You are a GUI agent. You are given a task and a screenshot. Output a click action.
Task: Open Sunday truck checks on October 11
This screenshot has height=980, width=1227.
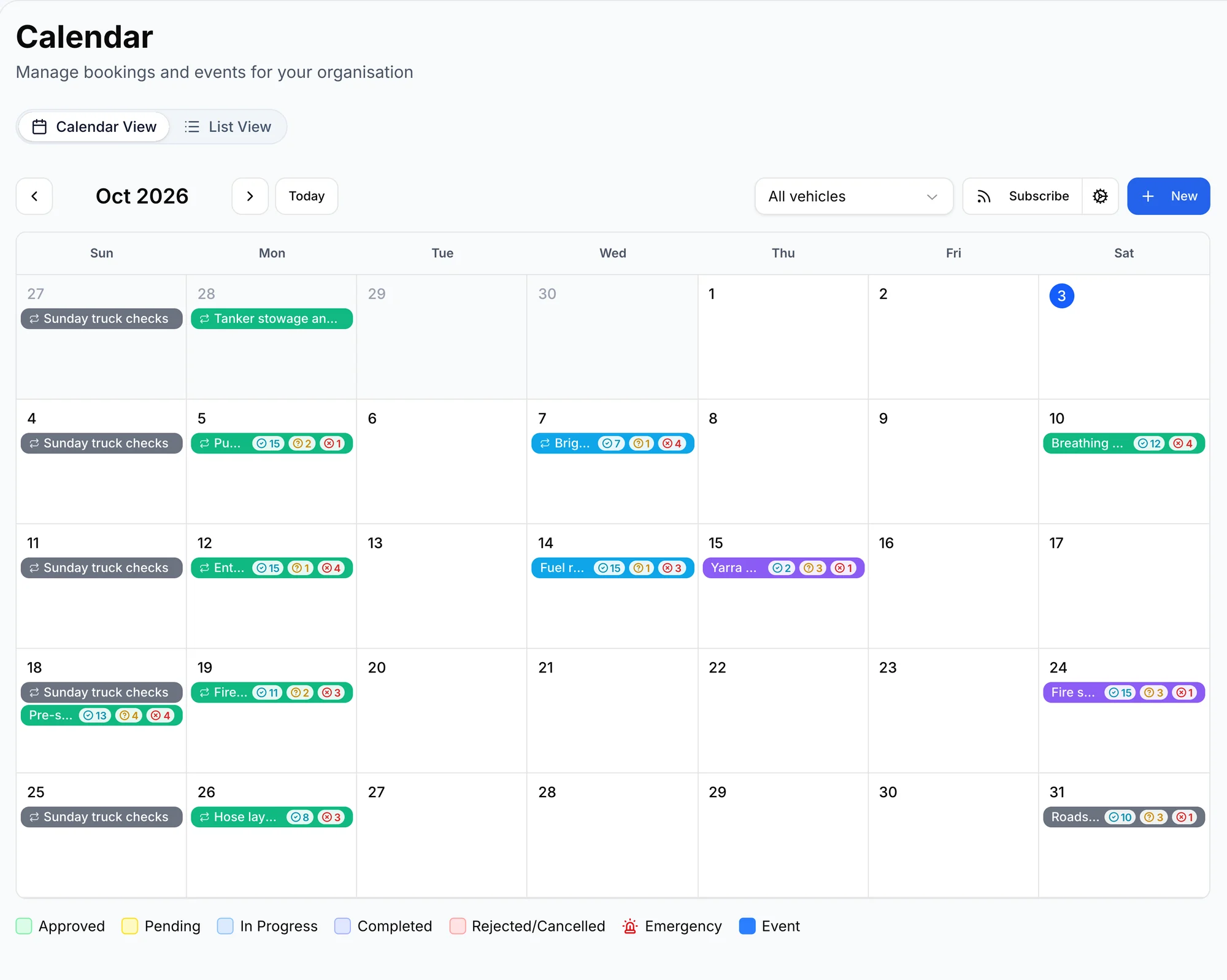click(x=102, y=568)
